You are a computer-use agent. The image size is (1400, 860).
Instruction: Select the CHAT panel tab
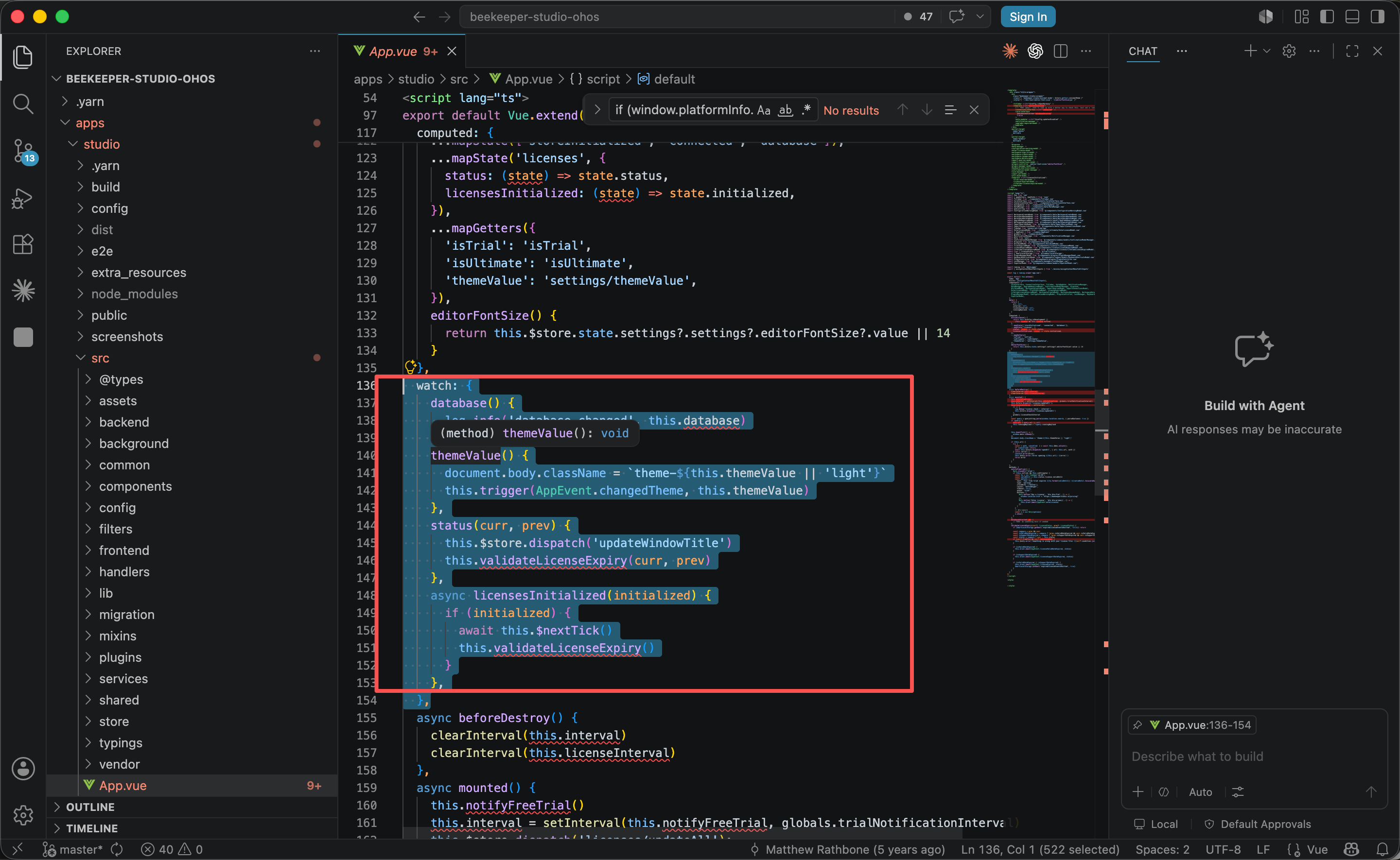tap(1142, 51)
